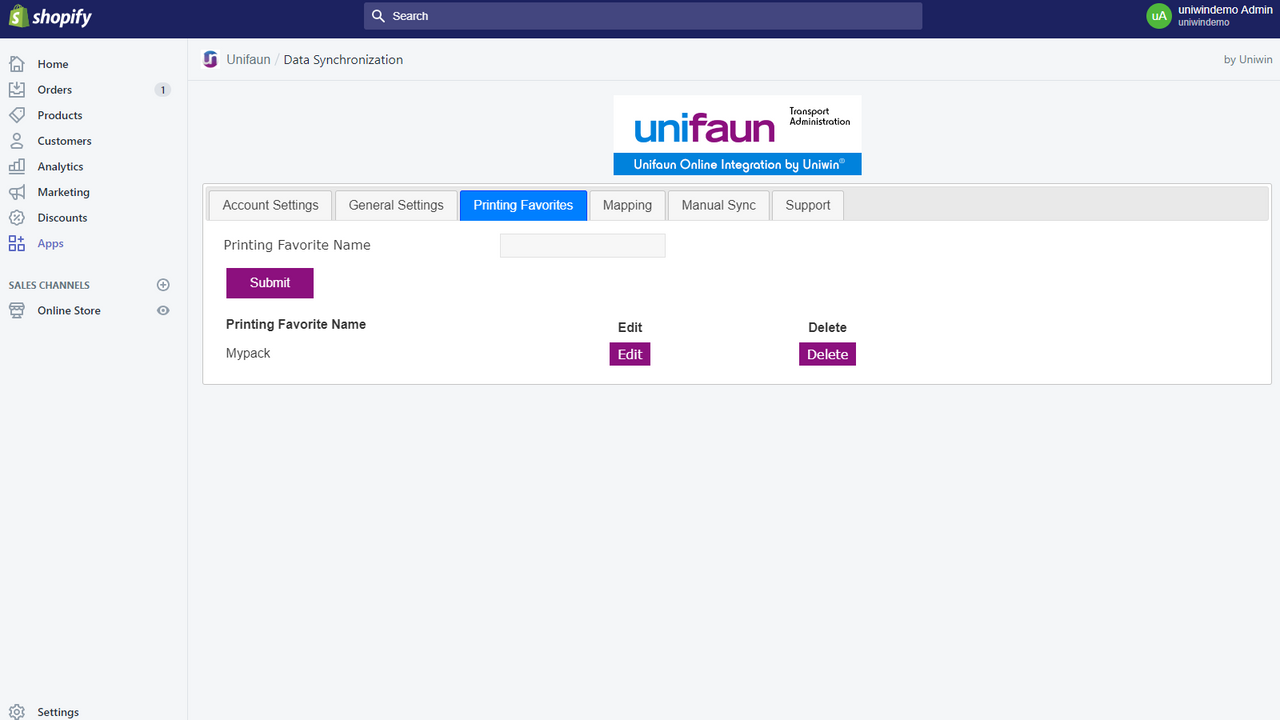1280x720 pixels.
Task: Open Settings at sidebar bottom
Action: [x=58, y=712]
